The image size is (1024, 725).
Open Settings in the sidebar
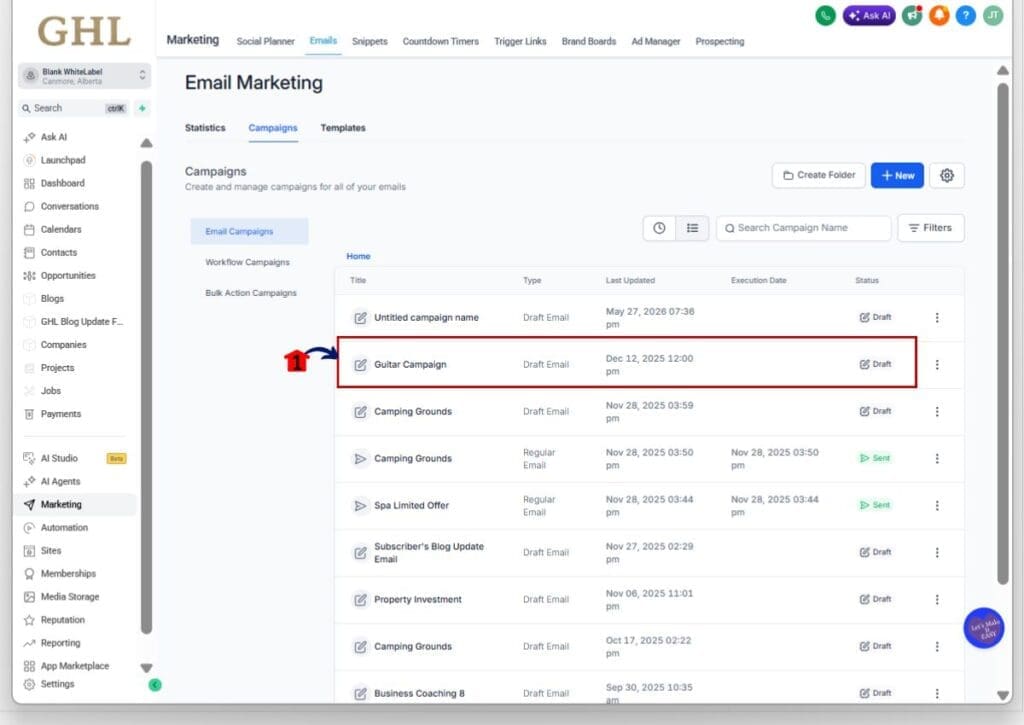[x=57, y=685]
